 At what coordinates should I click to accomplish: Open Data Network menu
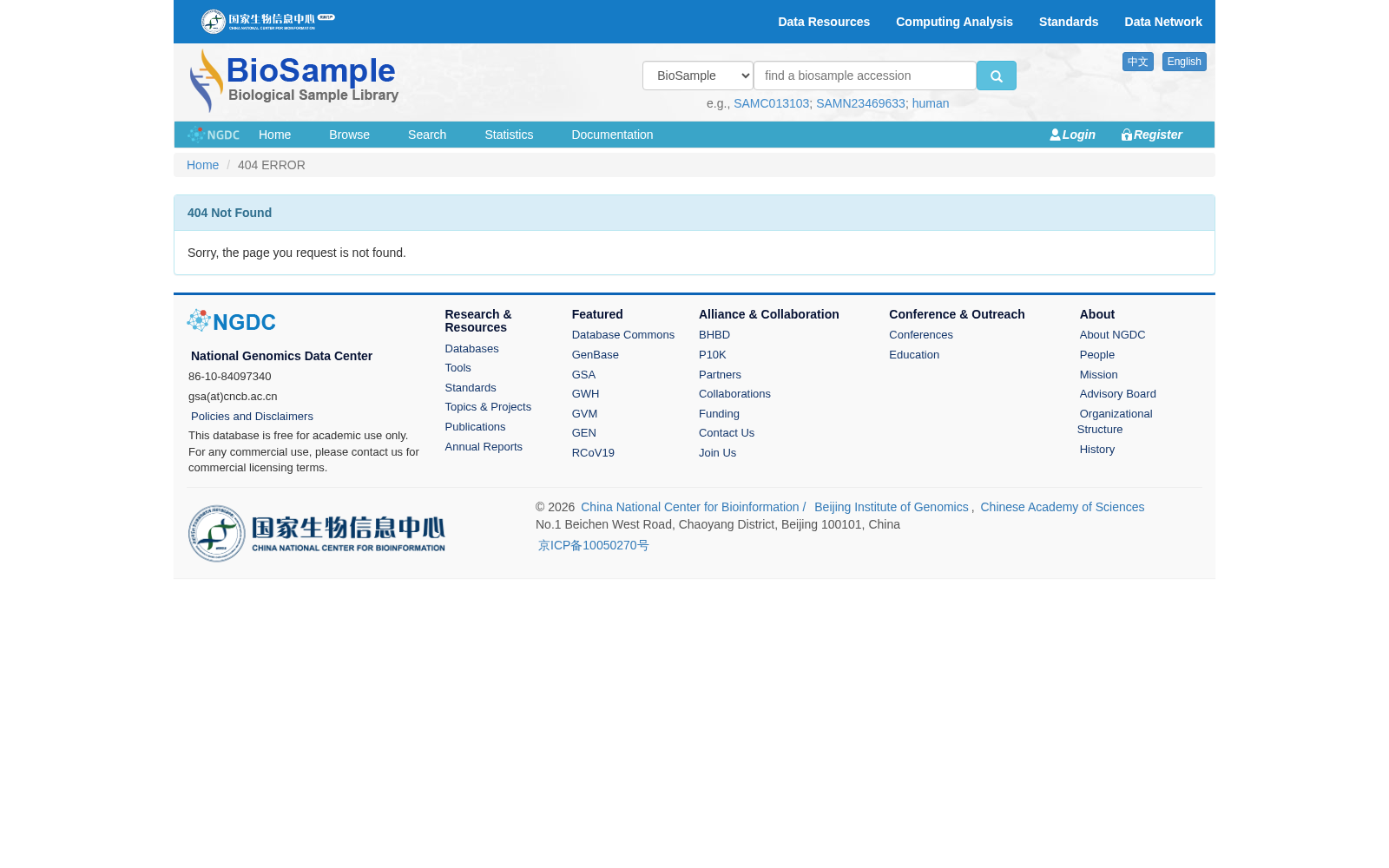pyautogui.click(x=1163, y=22)
